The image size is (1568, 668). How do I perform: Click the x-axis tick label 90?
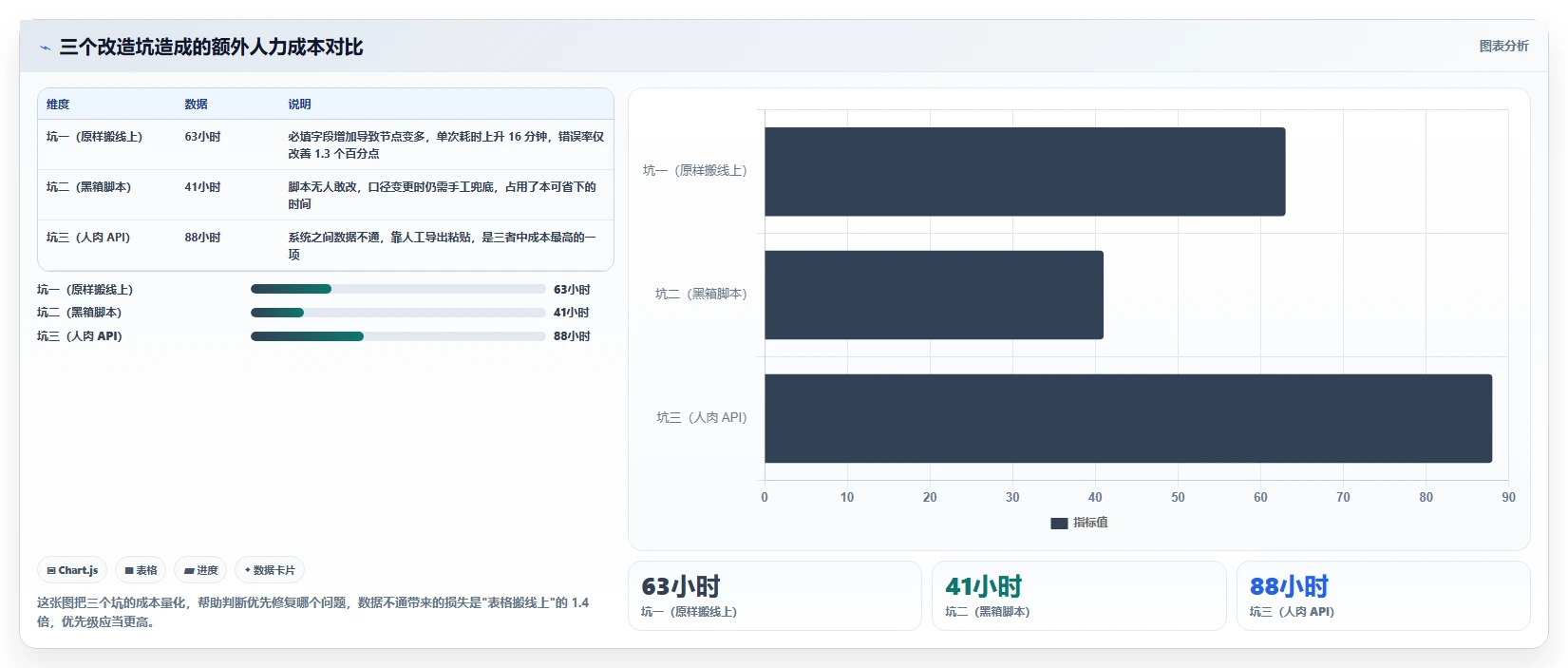1508,497
